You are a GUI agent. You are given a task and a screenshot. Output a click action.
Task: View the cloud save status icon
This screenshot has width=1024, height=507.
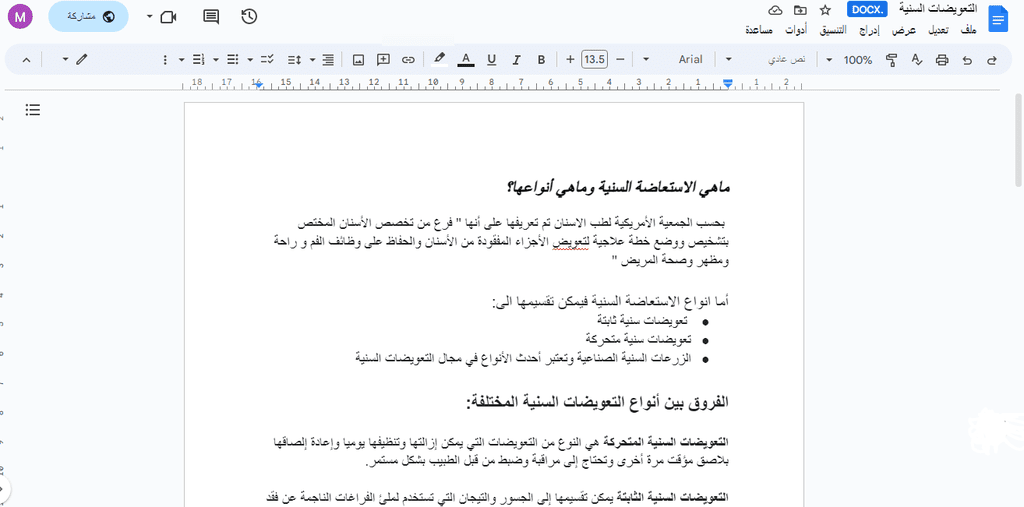click(775, 10)
